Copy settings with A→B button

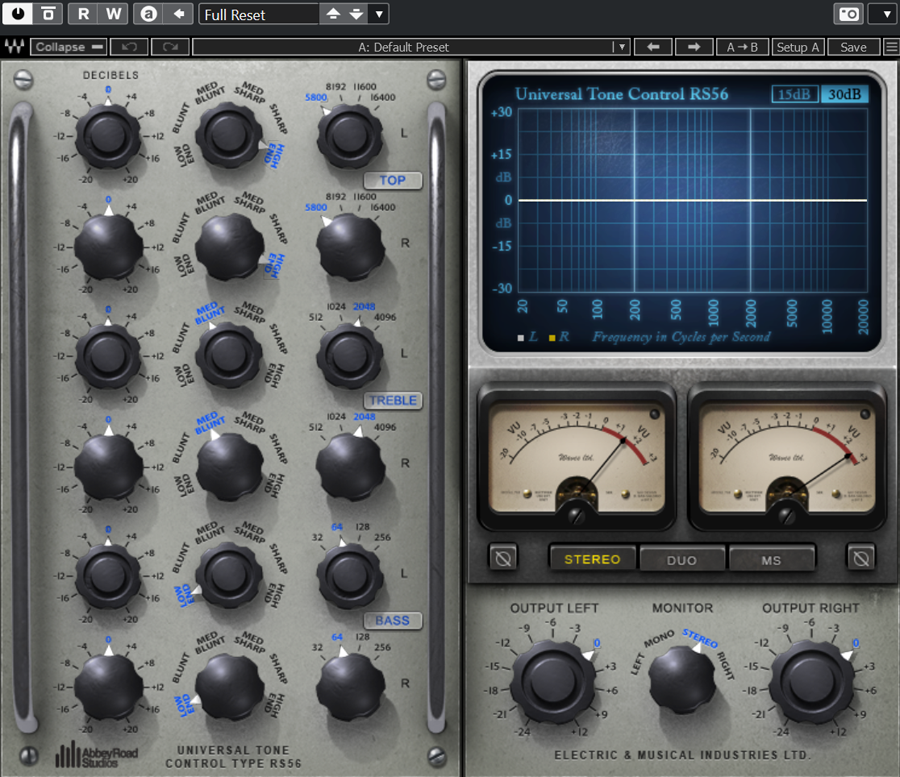point(742,47)
